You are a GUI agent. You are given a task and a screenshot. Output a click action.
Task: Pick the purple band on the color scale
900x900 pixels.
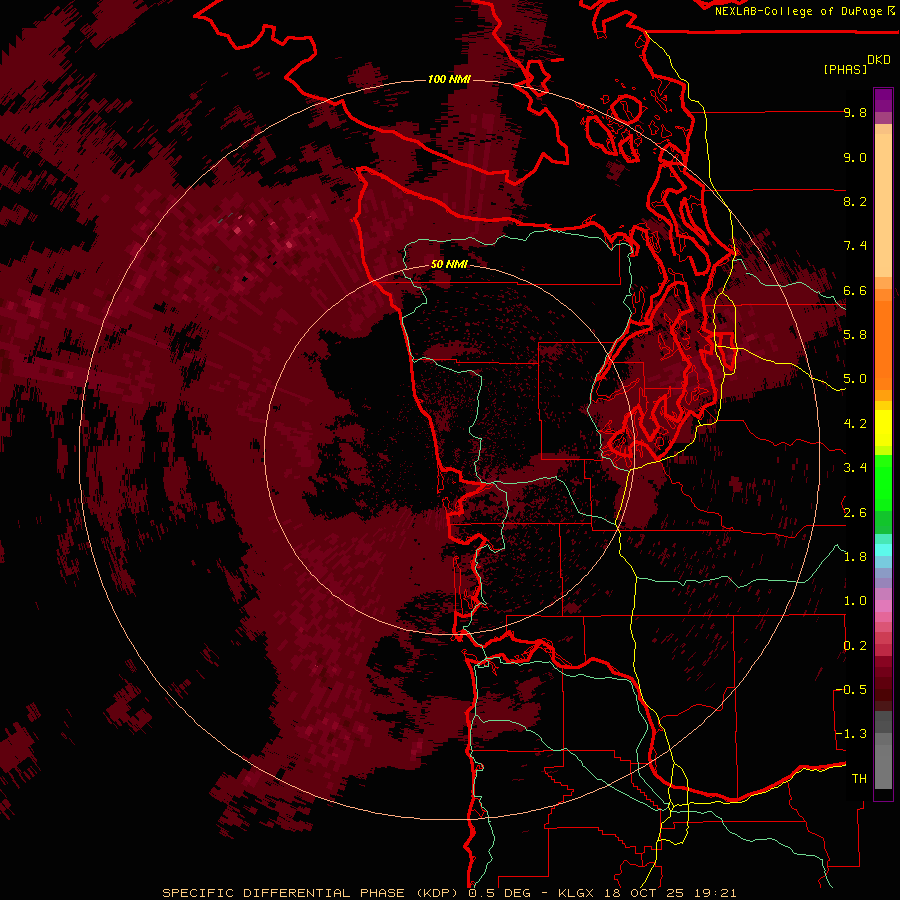pyautogui.click(x=883, y=101)
